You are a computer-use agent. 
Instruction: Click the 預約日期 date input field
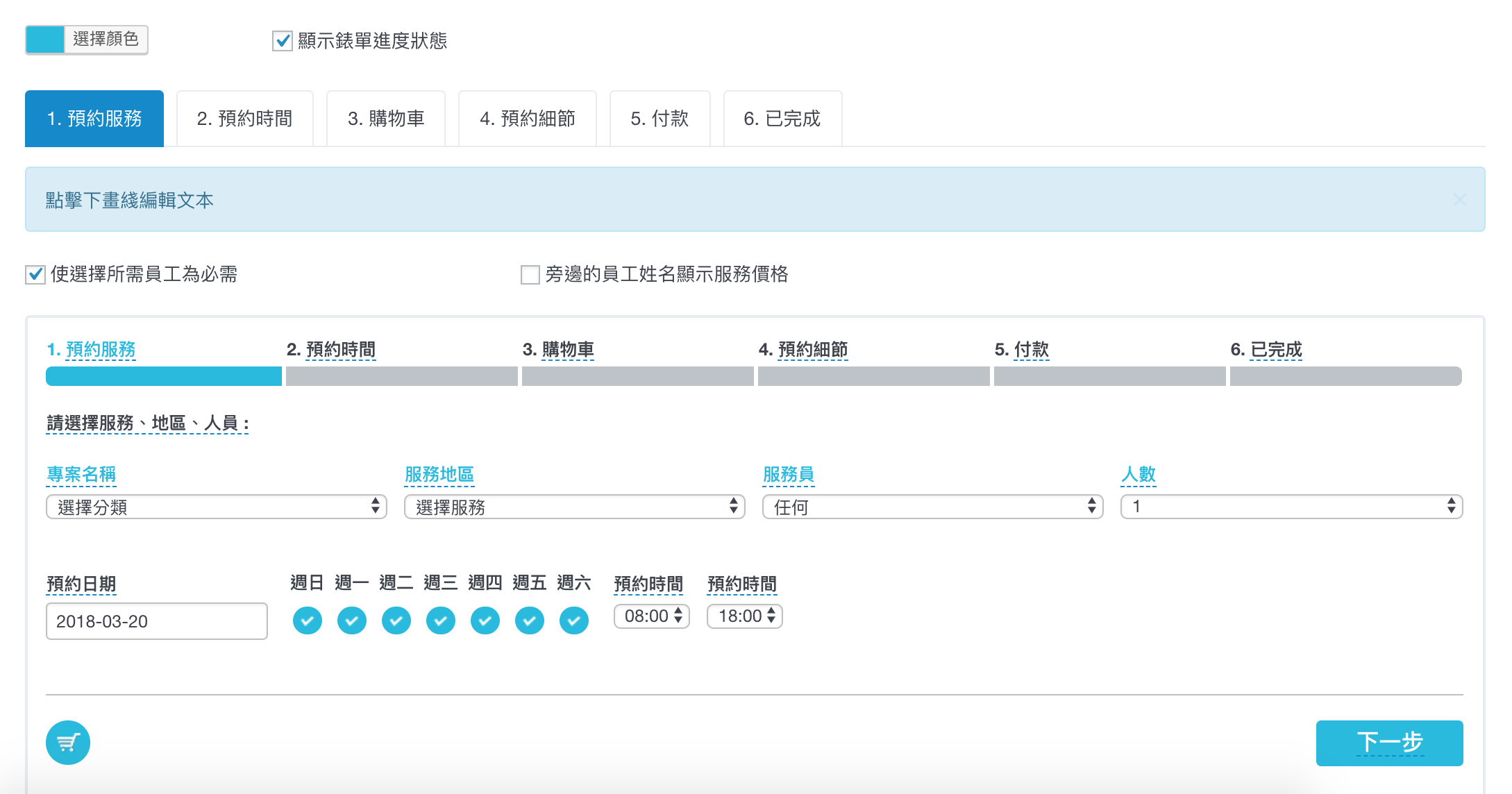[x=156, y=621]
